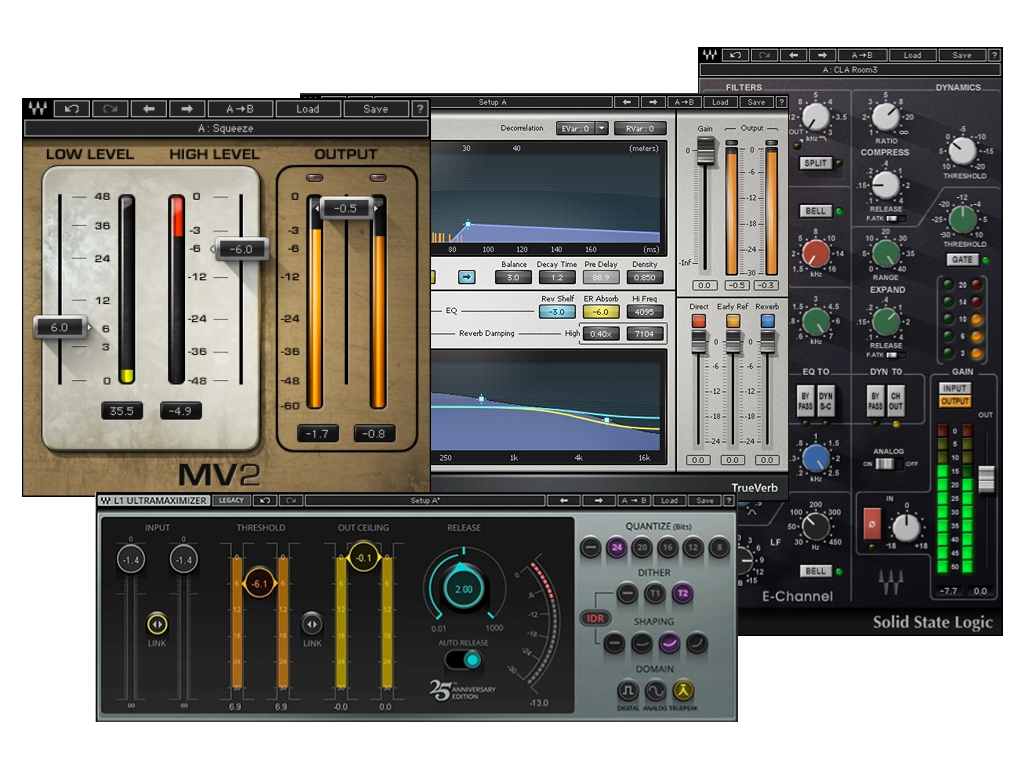
Task: Open the 'A: CLA Room3' preset bar in E-Channel
Action: click(850, 69)
